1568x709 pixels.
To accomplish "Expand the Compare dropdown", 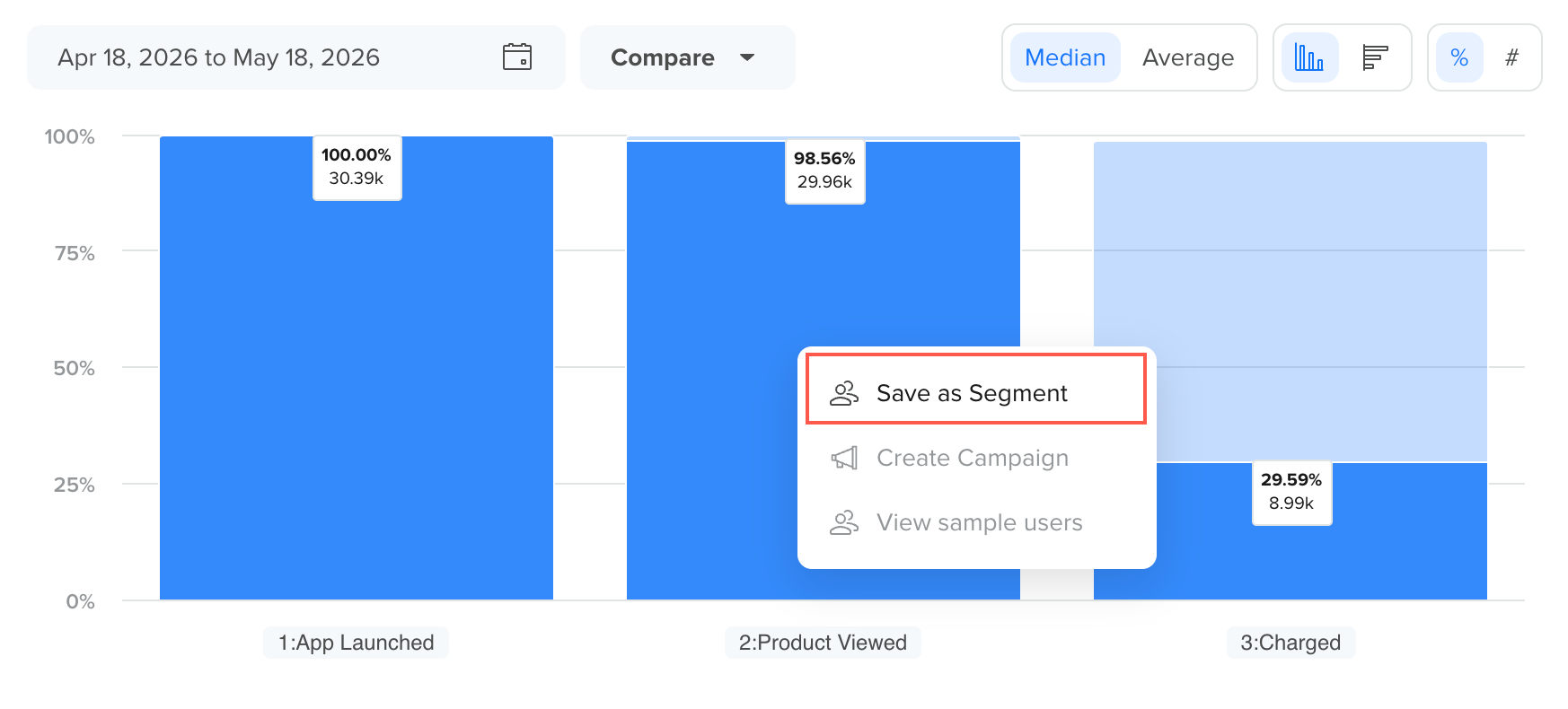I will tap(688, 57).
